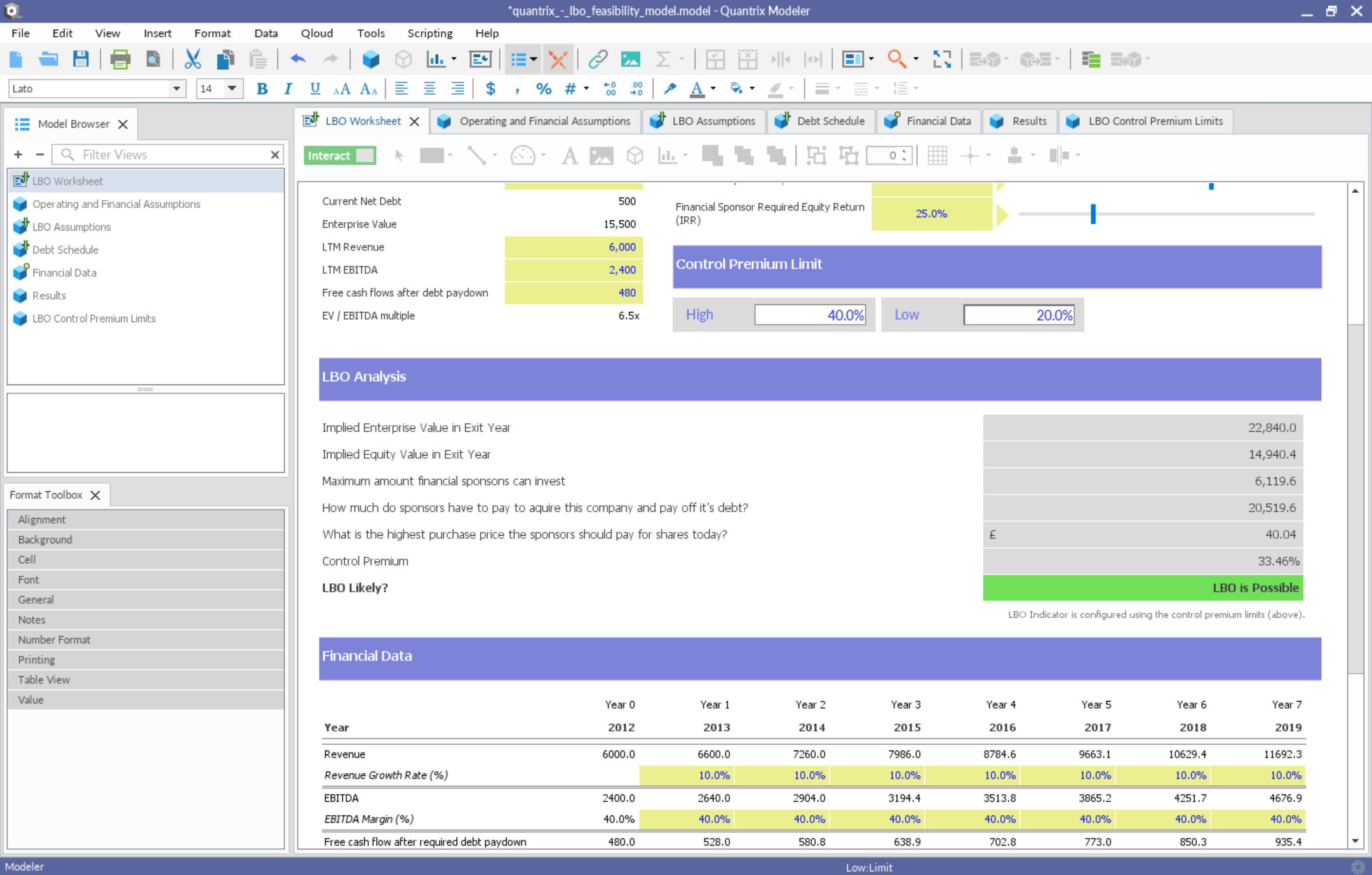
Task: Undo the last change
Action: tap(297, 59)
